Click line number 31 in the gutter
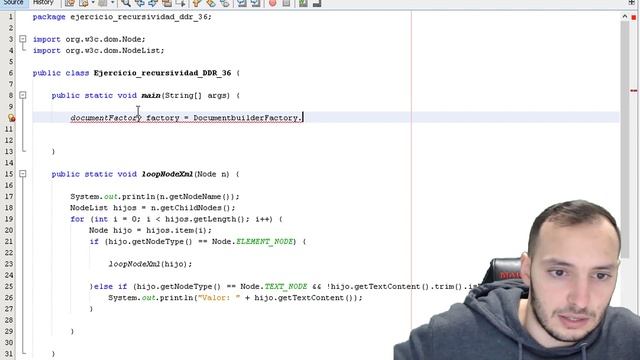This screenshot has width=640, height=360. coord(9,354)
